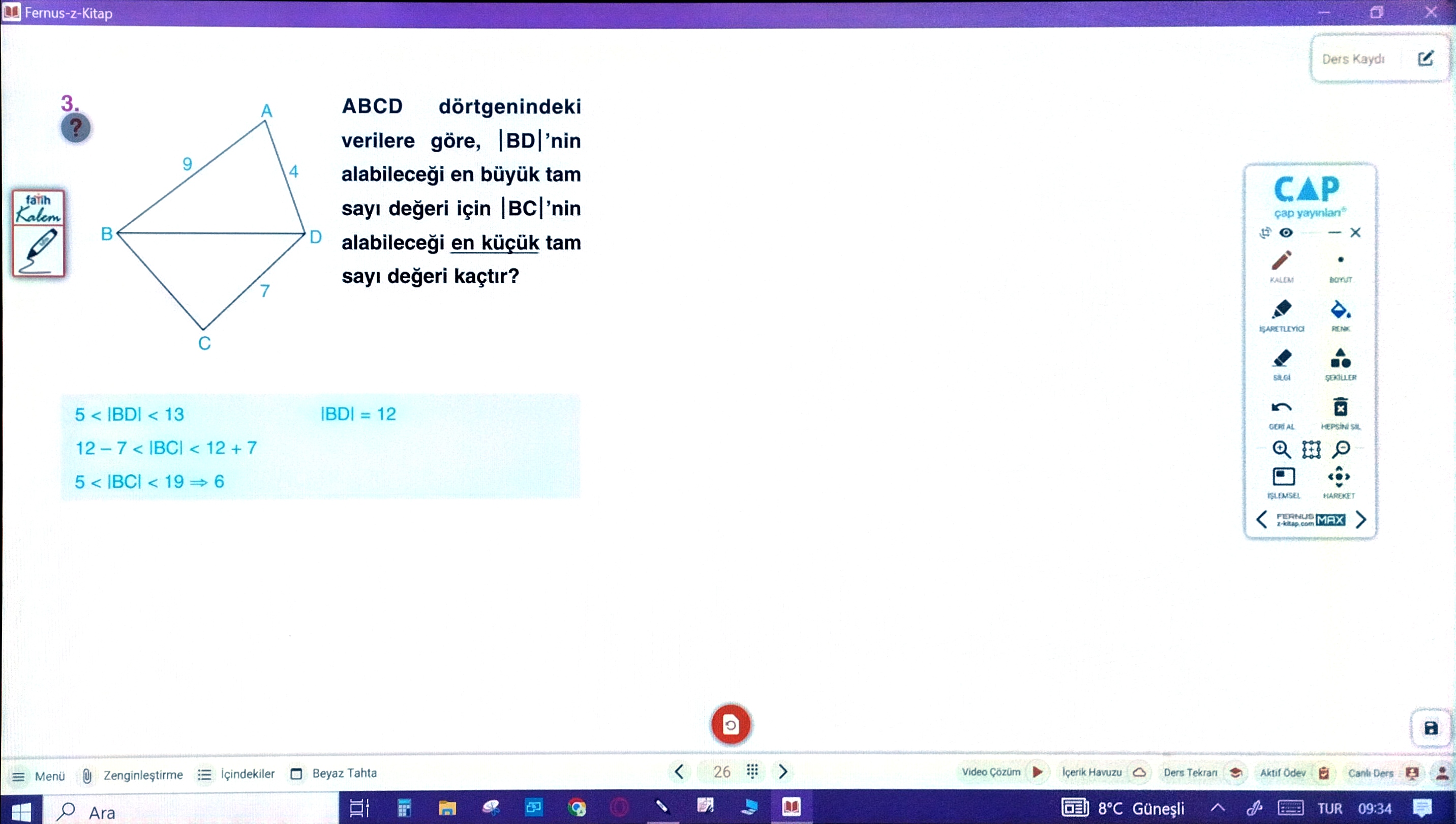Open the Şekiller shapes tool
This screenshot has height=824, width=1456.
[x=1340, y=359]
